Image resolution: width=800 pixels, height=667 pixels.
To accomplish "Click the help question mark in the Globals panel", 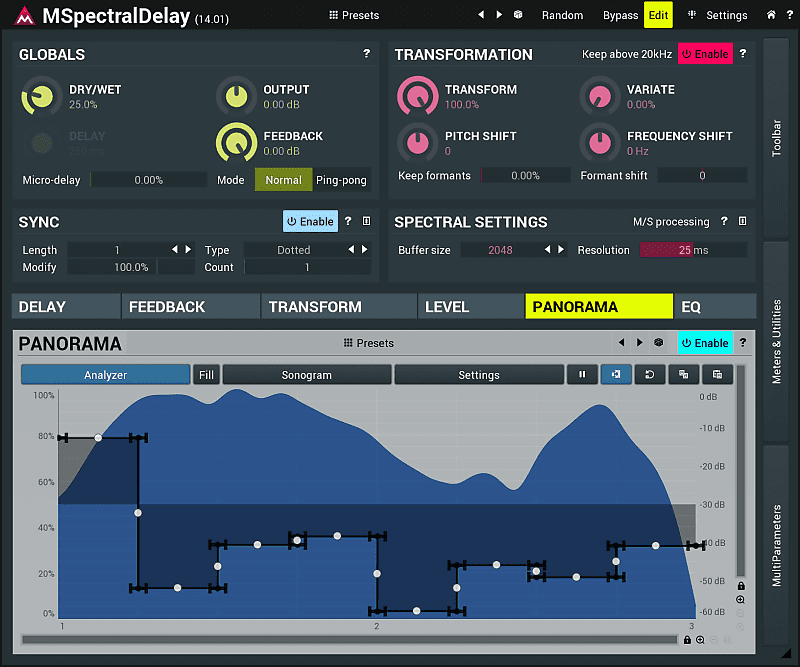I will click(x=366, y=54).
